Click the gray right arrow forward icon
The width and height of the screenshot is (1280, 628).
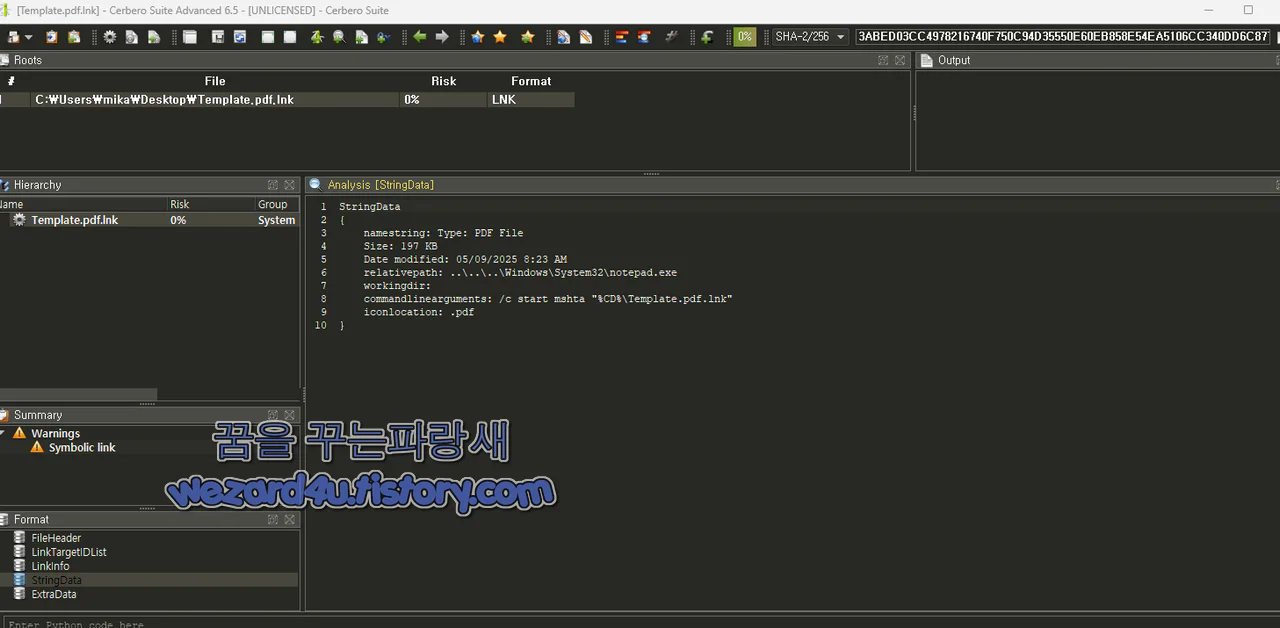[x=442, y=37]
